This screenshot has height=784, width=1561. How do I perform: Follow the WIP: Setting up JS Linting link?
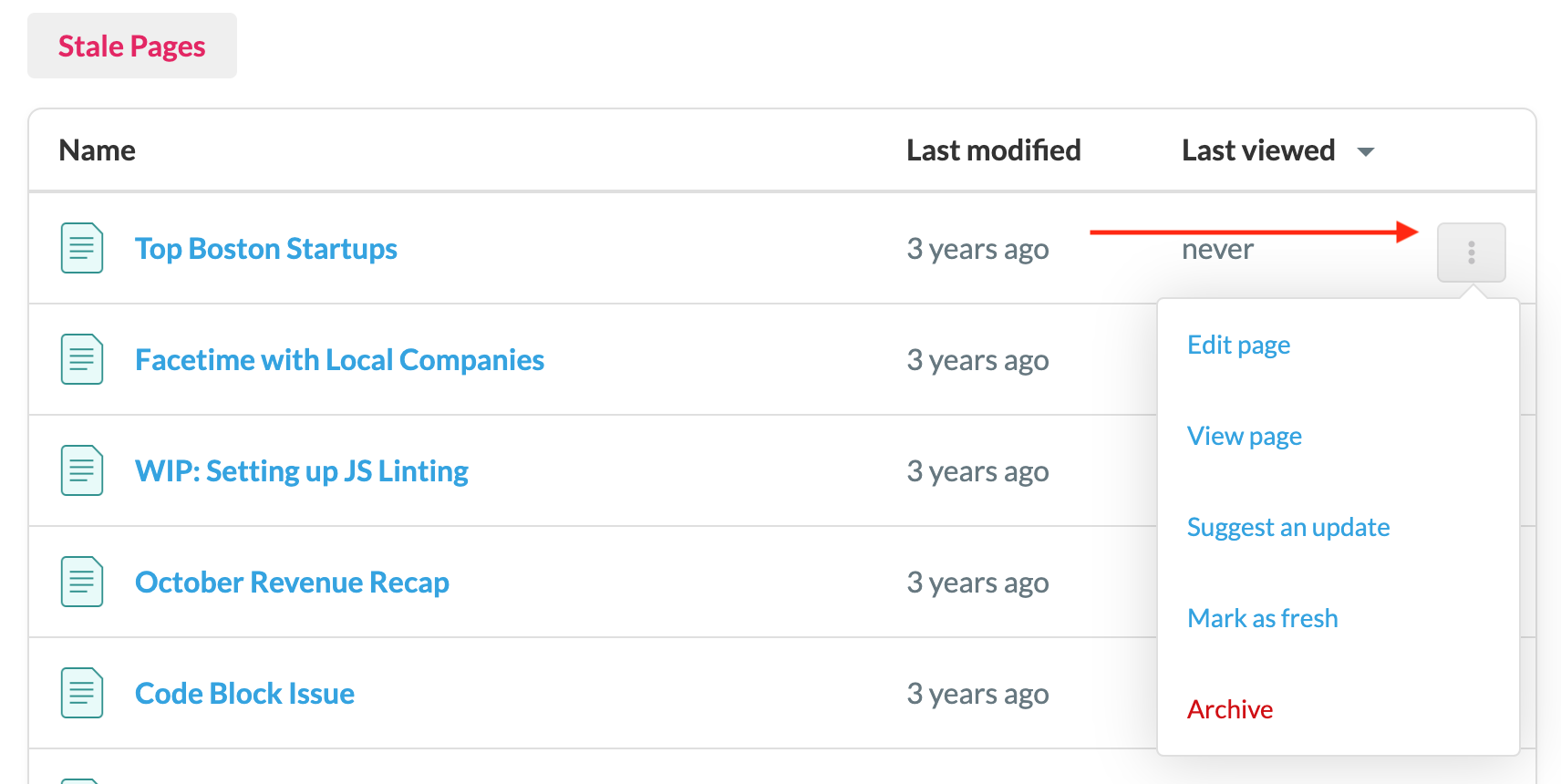(x=302, y=471)
